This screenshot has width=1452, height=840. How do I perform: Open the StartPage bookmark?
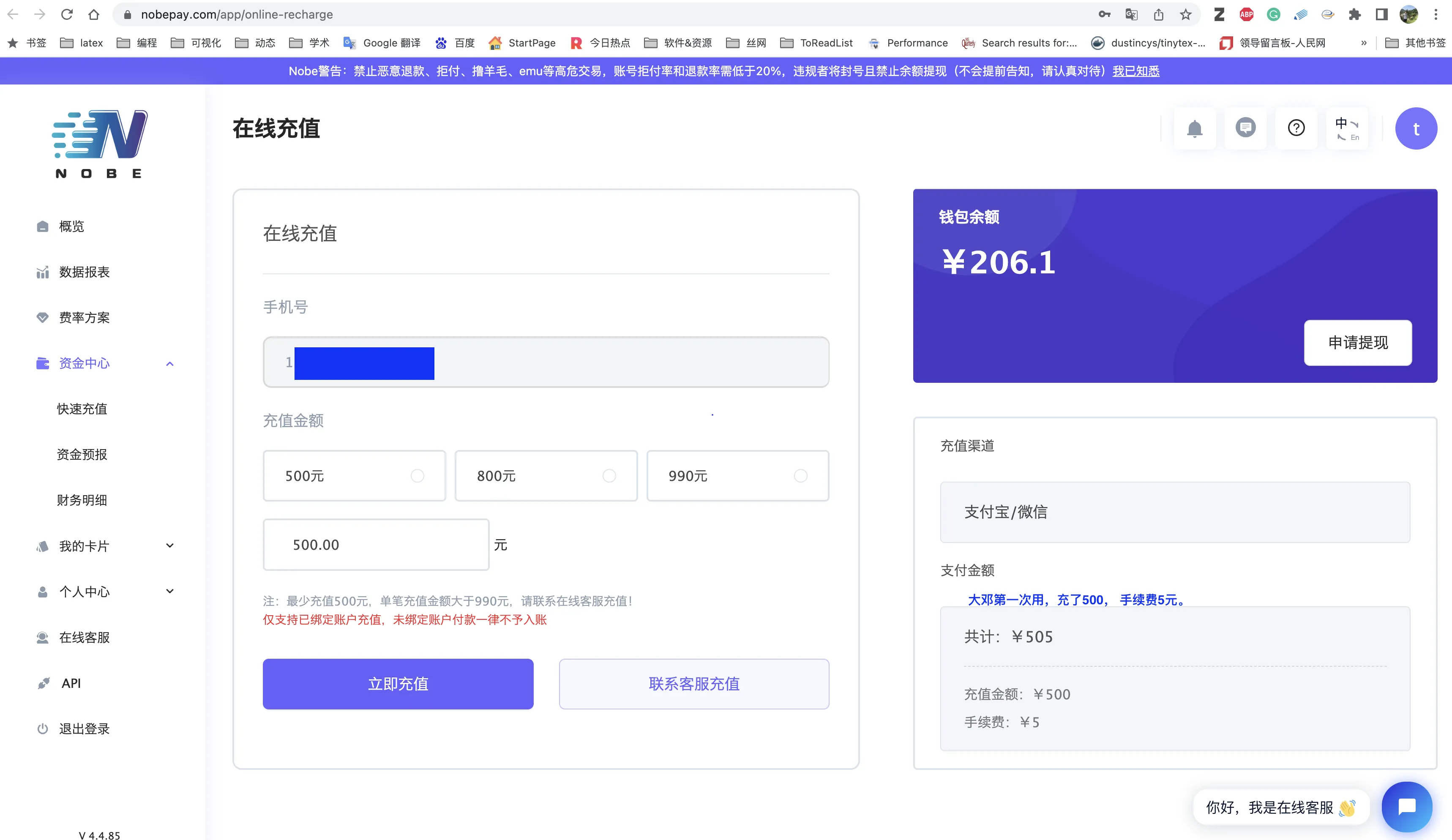[522, 43]
